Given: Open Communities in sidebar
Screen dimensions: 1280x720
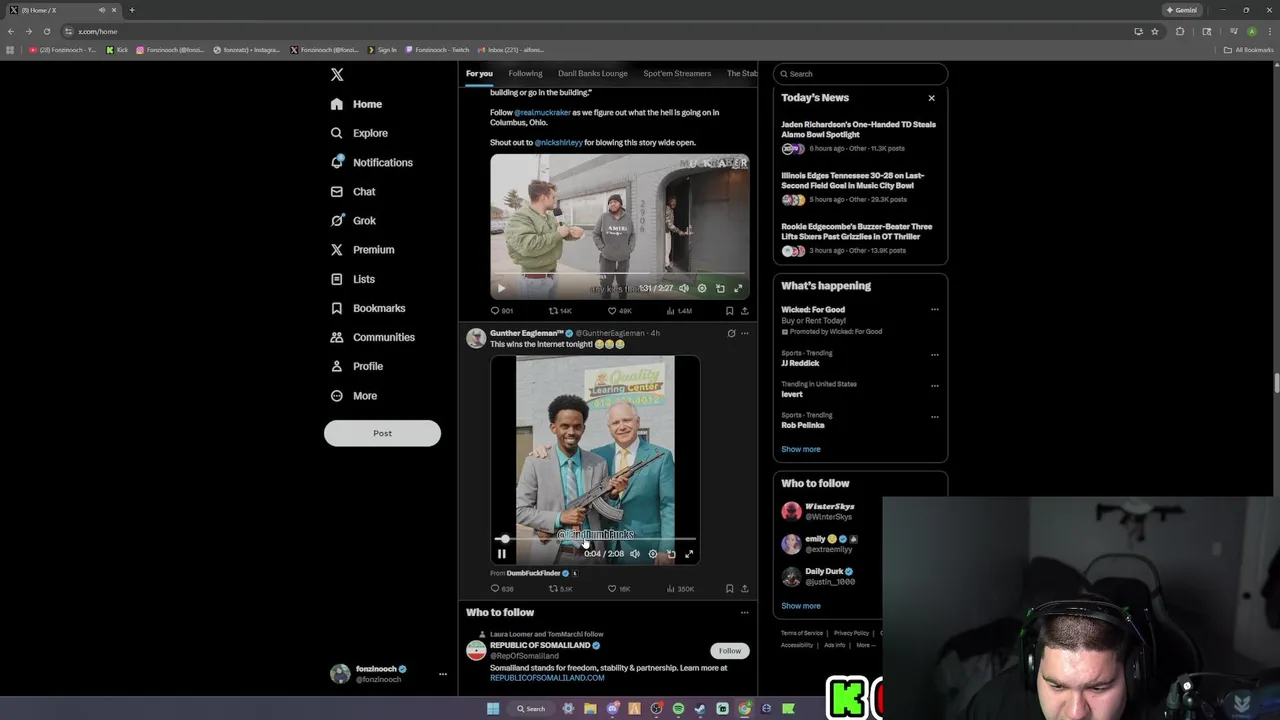Looking at the screenshot, I should 372,337.
